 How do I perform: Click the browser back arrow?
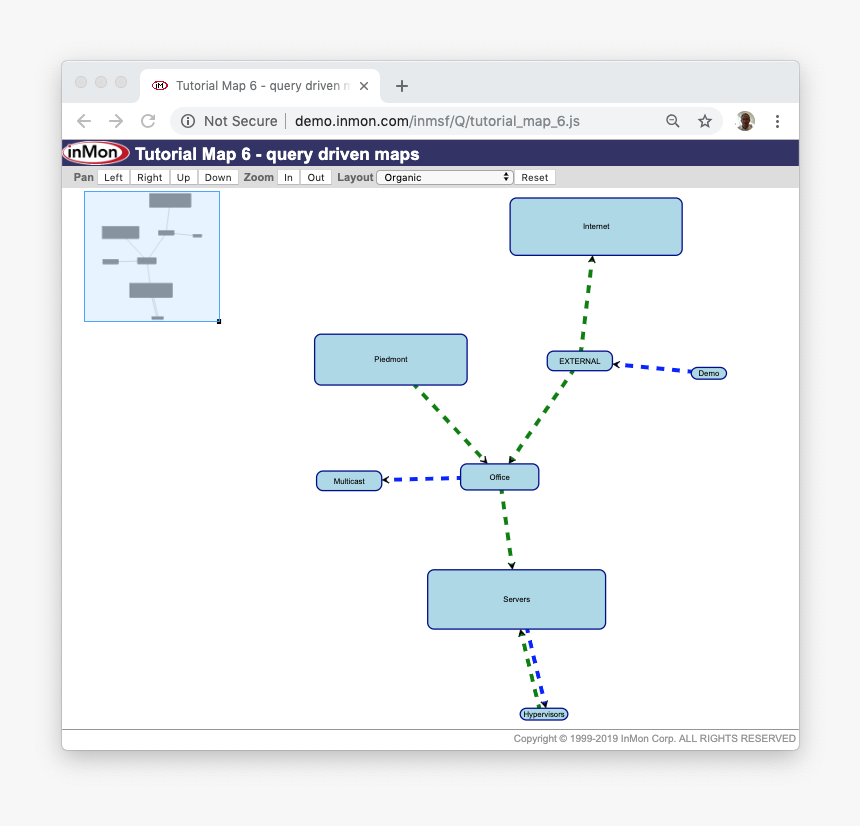84,121
